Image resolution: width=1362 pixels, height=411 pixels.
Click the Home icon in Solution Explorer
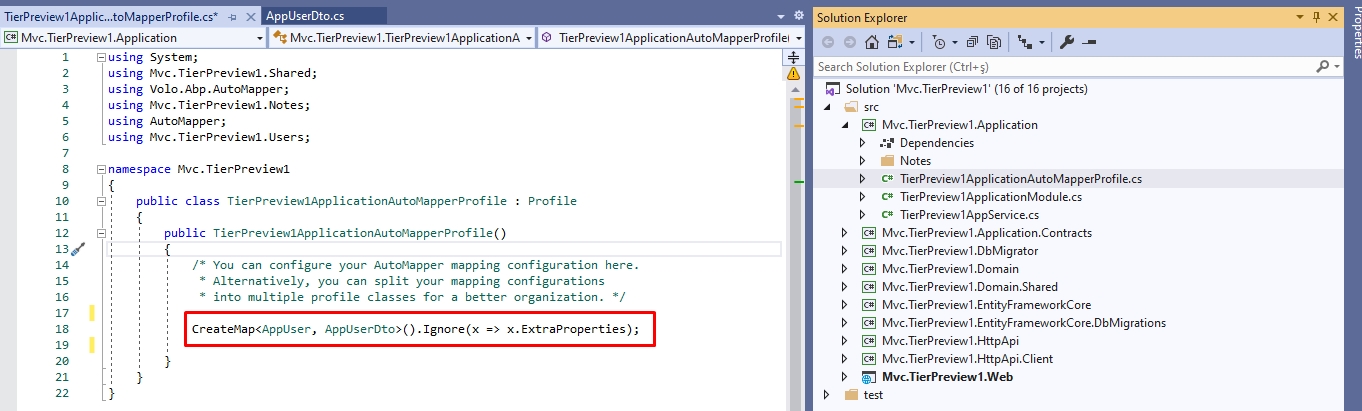871,42
